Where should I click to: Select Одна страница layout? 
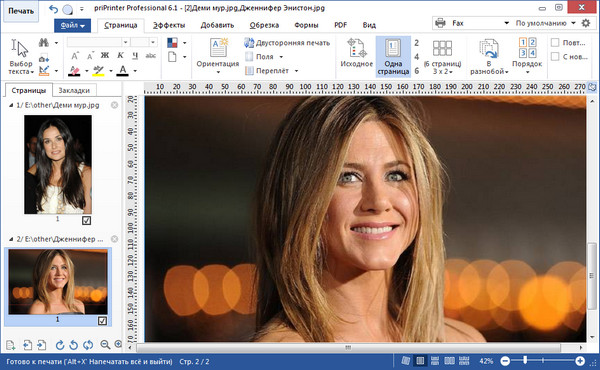click(x=393, y=57)
